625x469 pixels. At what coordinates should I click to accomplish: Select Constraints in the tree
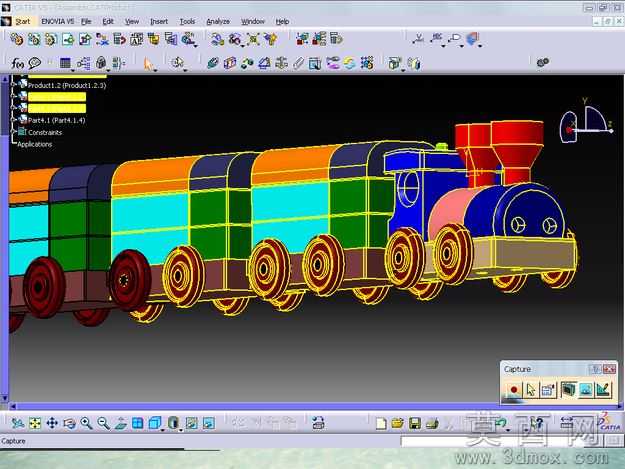[x=45, y=132]
